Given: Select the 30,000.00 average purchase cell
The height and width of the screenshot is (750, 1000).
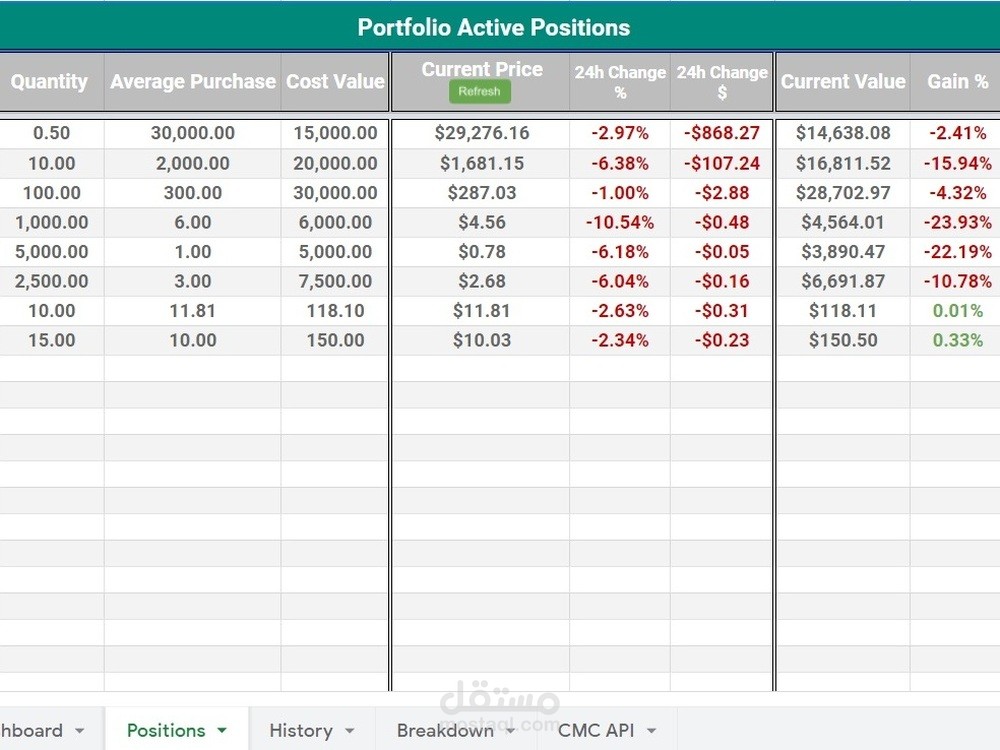Looking at the screenshot, I should coord(192,133).
